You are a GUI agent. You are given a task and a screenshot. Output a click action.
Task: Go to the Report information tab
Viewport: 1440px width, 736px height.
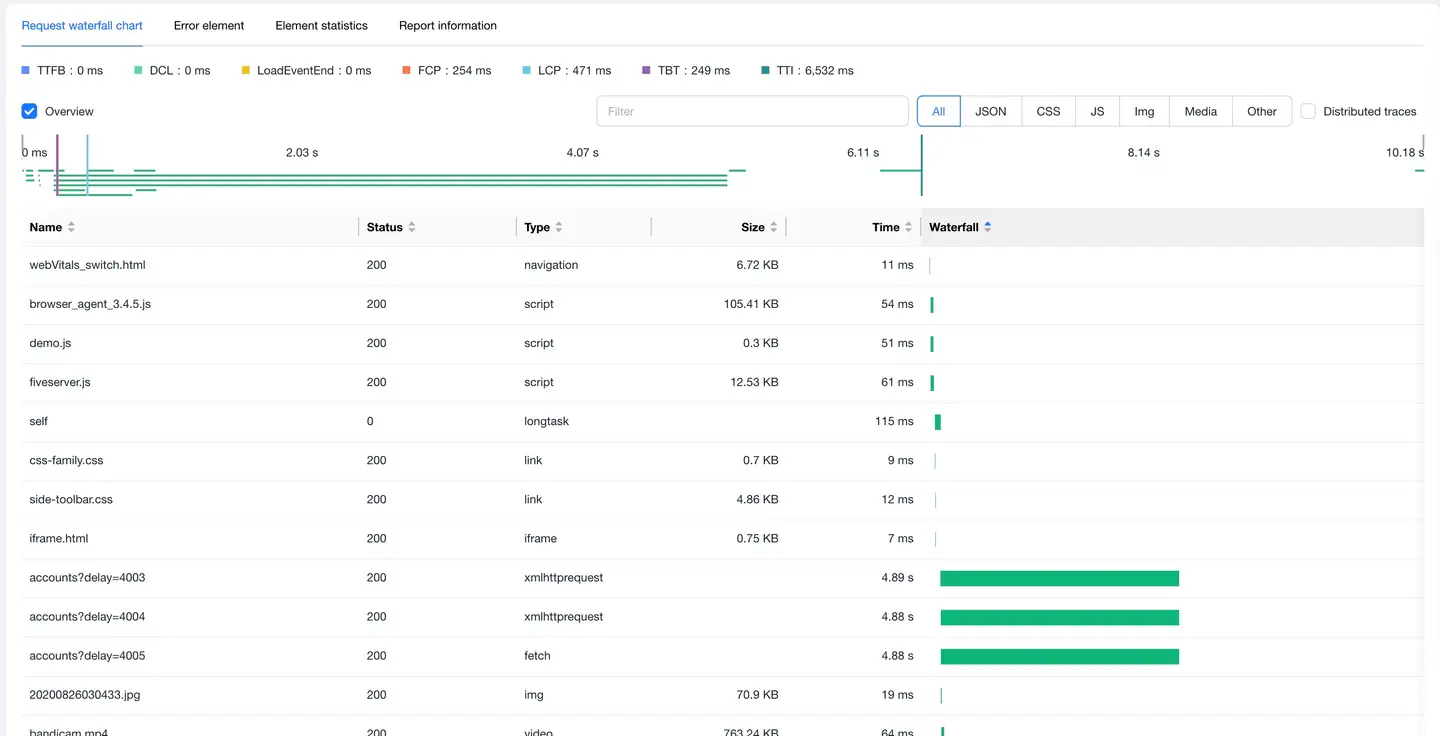447,25
